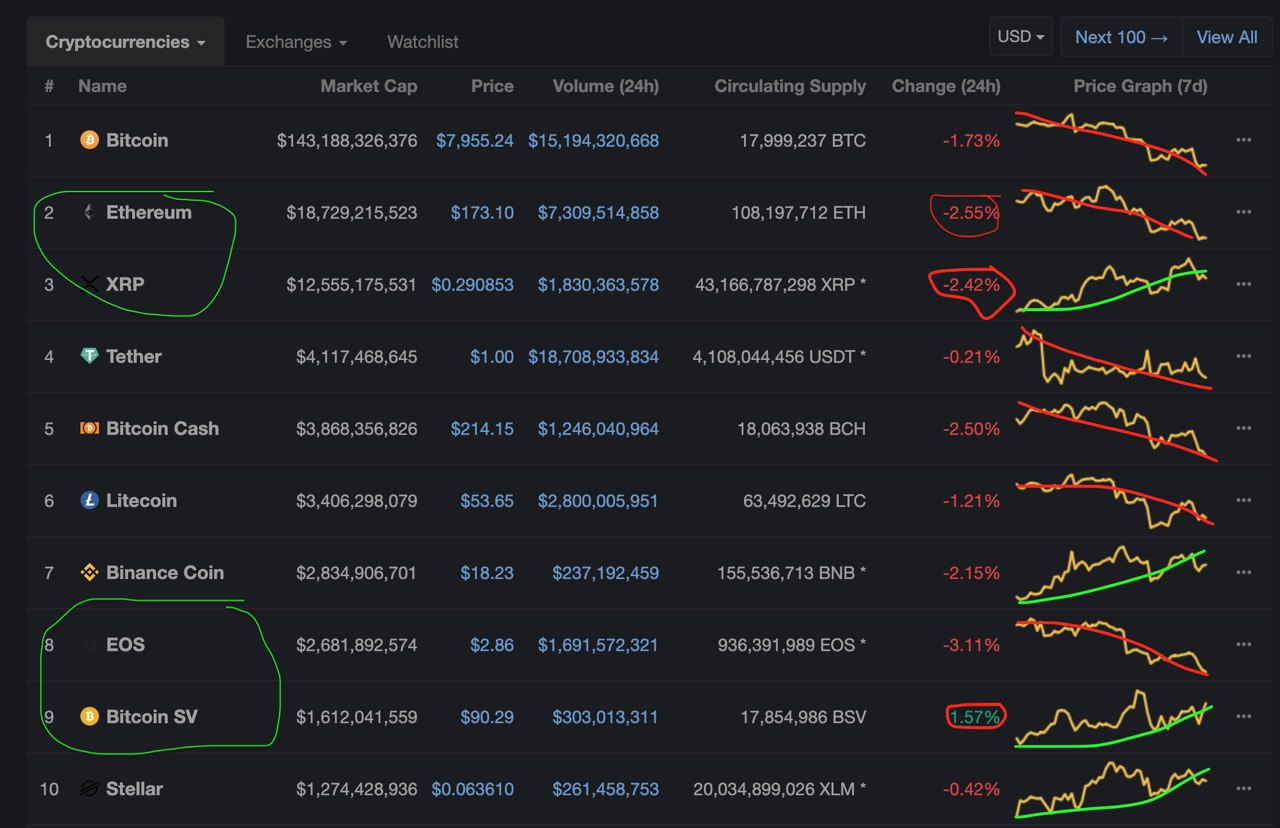
Task: Open the more options menu for Stellar
Action: tap(1244, 788)
